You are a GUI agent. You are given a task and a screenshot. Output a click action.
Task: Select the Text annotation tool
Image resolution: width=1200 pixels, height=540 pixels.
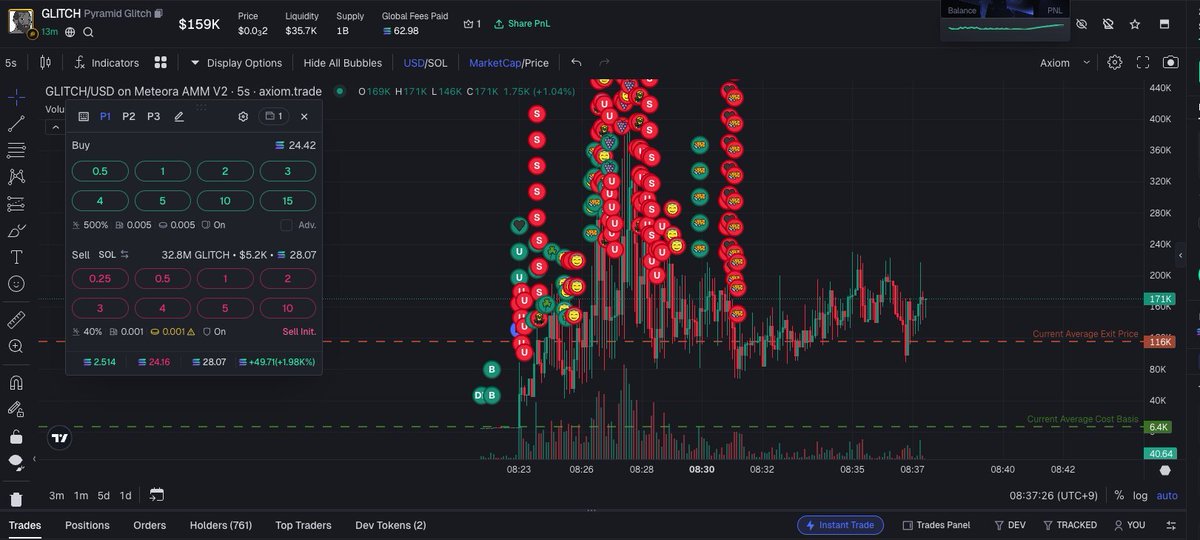click(16, 257)
